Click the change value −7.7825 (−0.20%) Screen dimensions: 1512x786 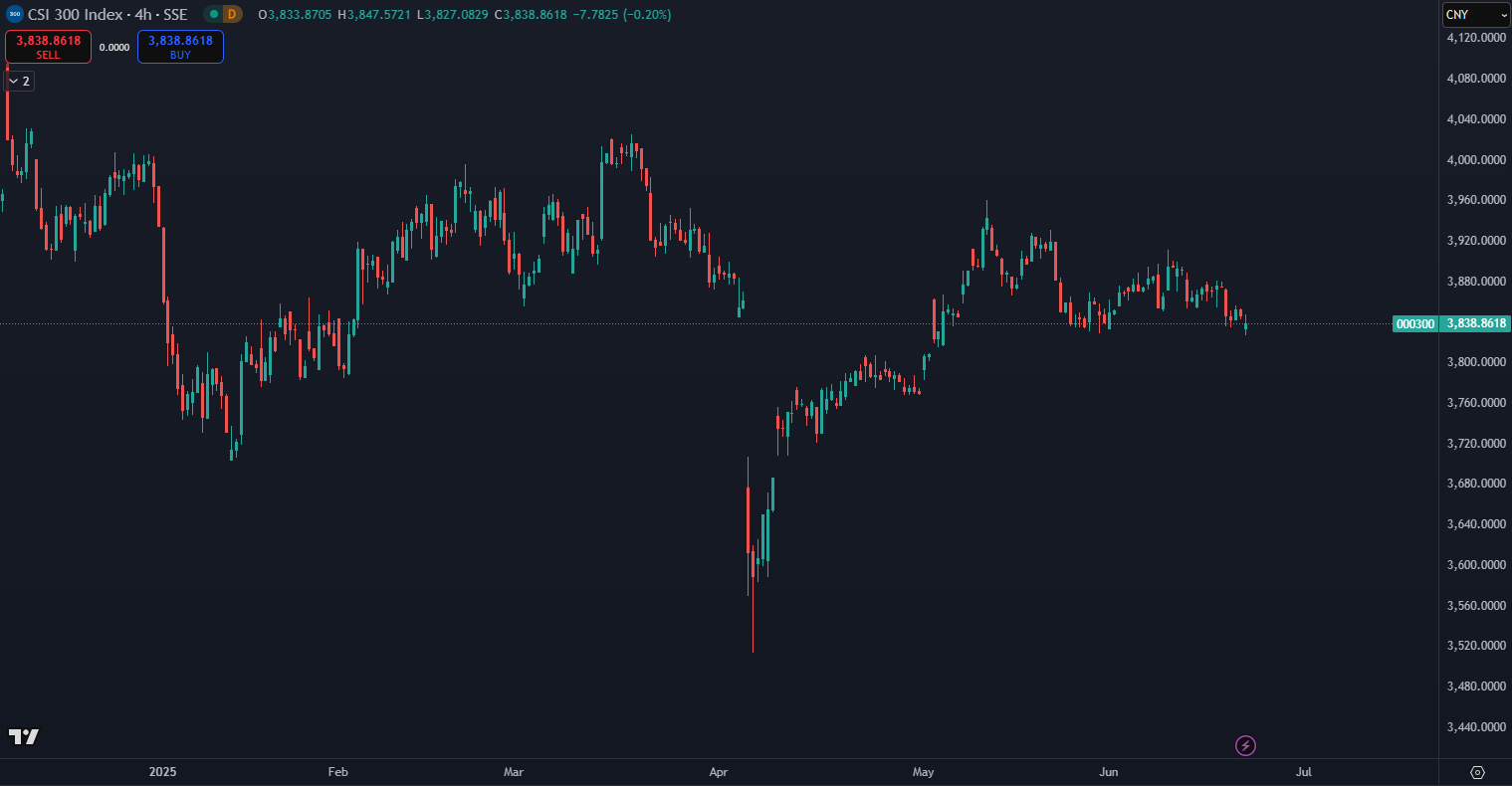pos(622,15)
